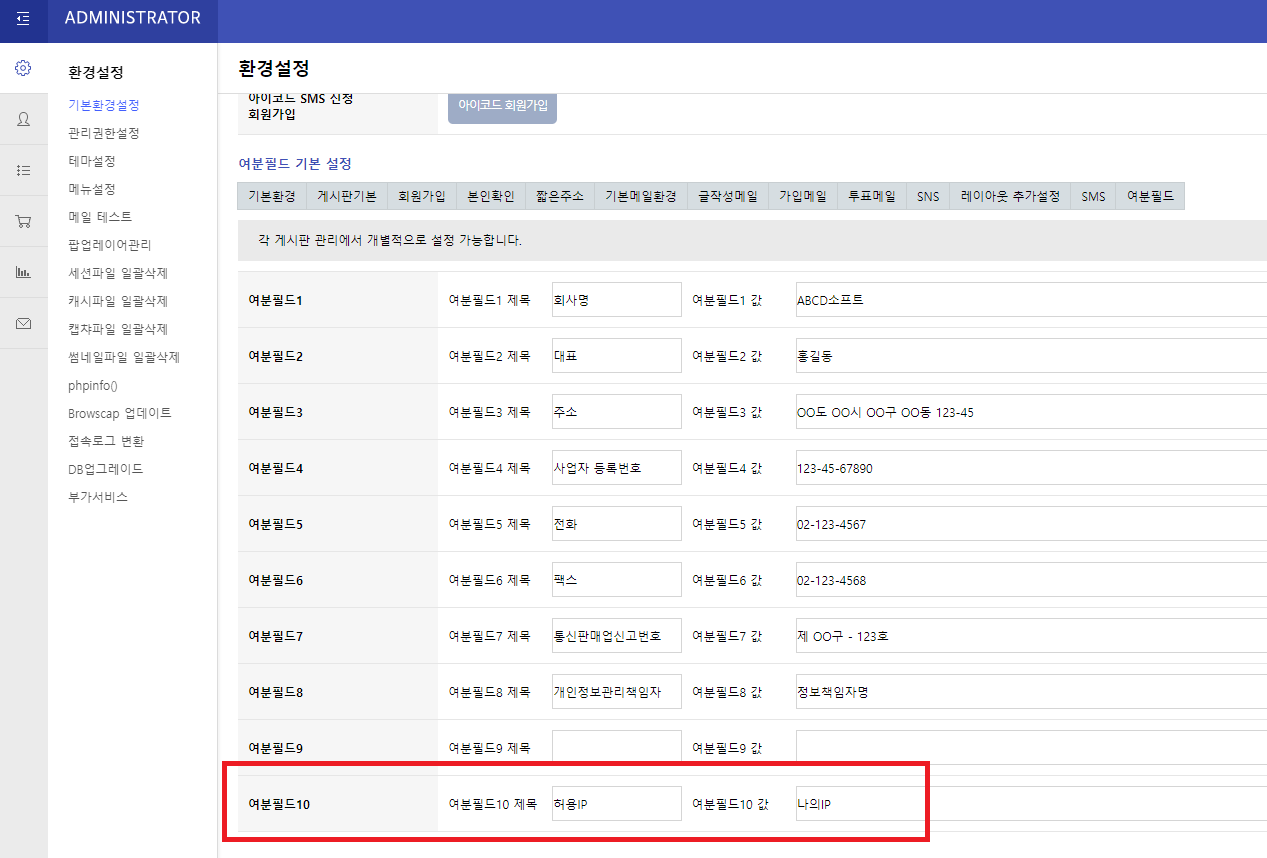Open the member management user icon
1267x858 pixels.
pos(23,119)
